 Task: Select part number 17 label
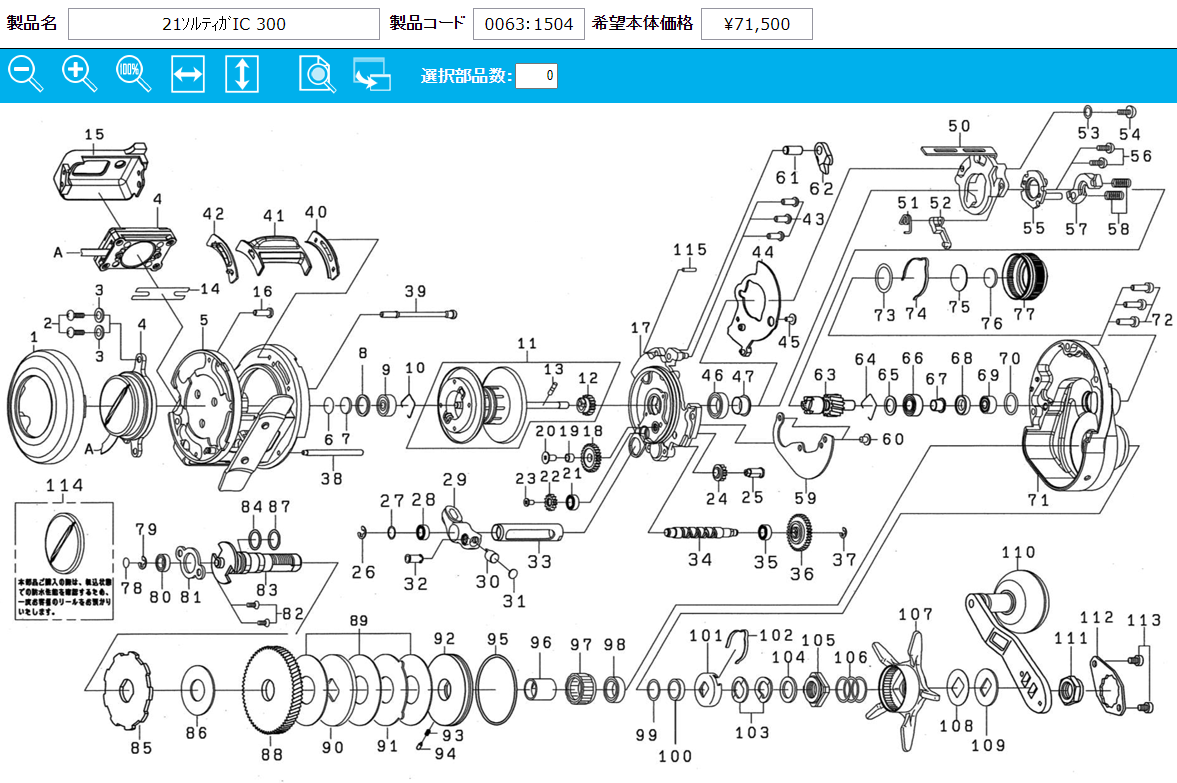pos(640,328)
